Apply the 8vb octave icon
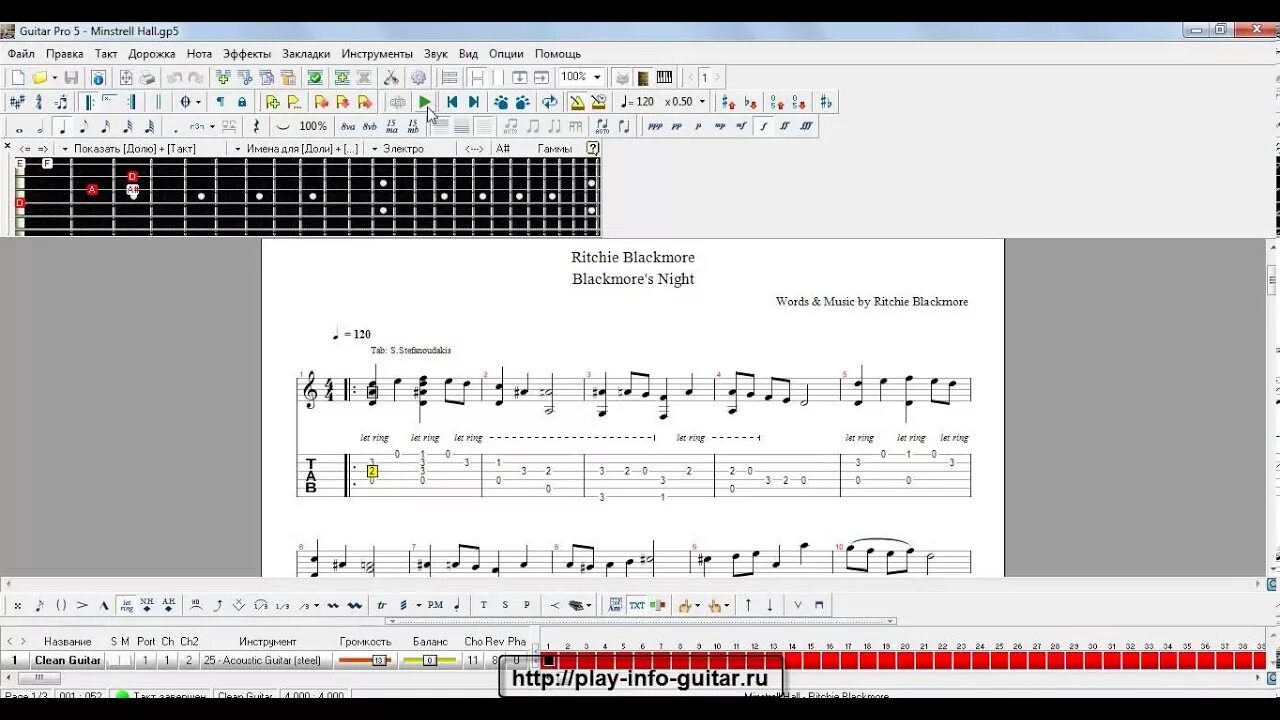 click(x=370, y=127)
